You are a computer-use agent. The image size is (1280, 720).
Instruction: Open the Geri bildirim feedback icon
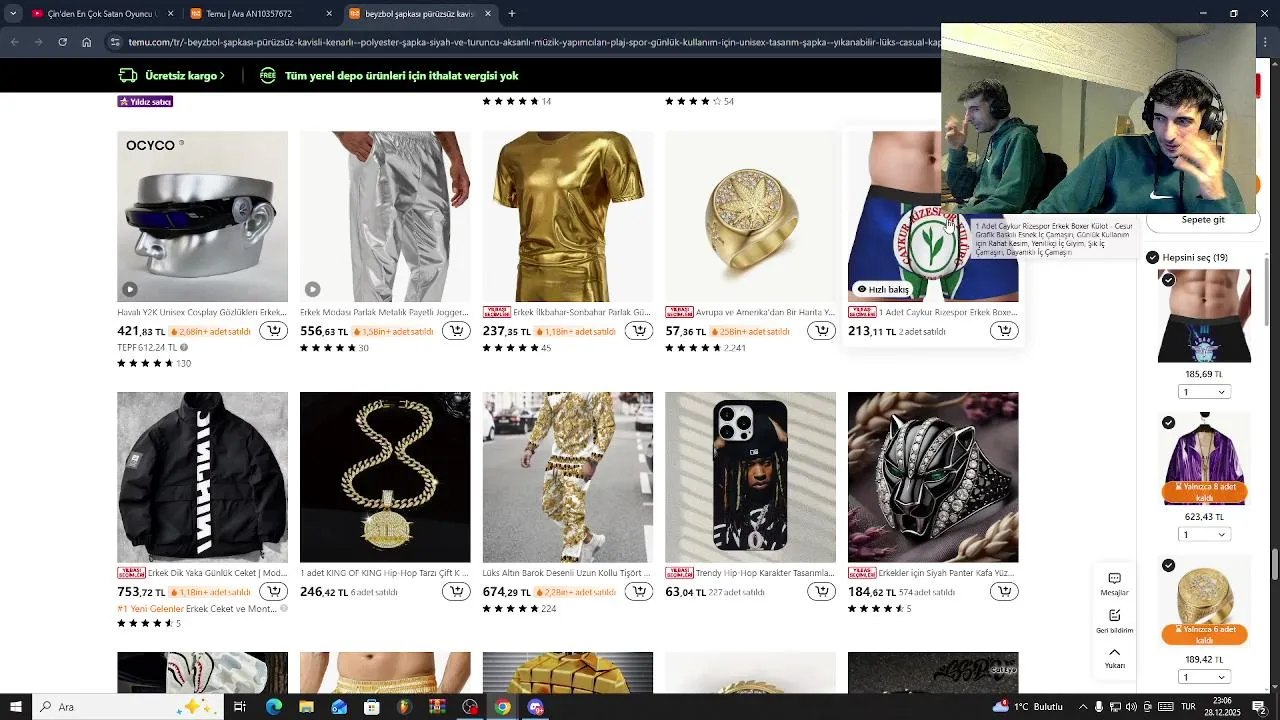(1114, 621)
